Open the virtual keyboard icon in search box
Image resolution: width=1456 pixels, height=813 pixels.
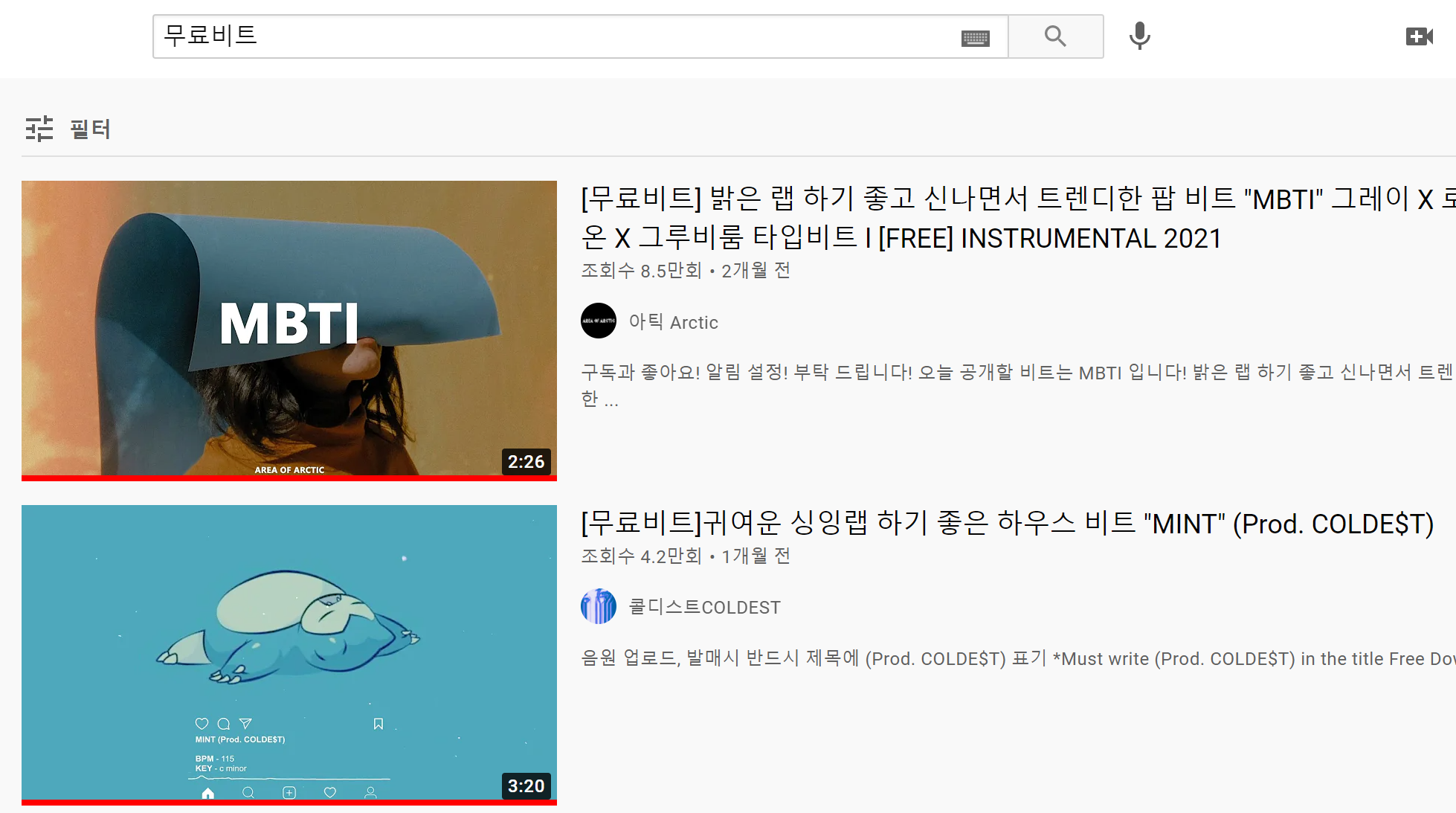coord(975,38)
